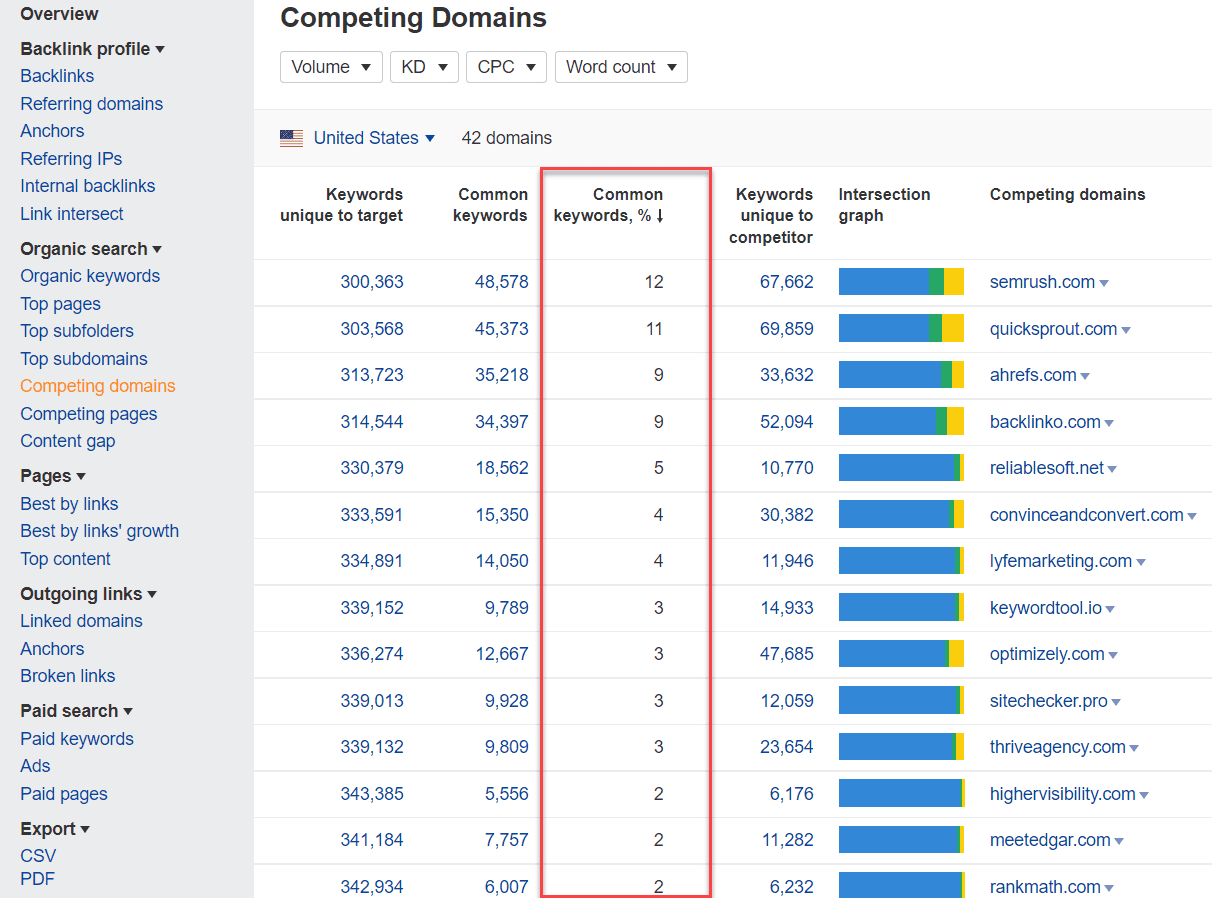Export the report as PDF
This screenshot has width=1212, height=898.
(37, 878)
